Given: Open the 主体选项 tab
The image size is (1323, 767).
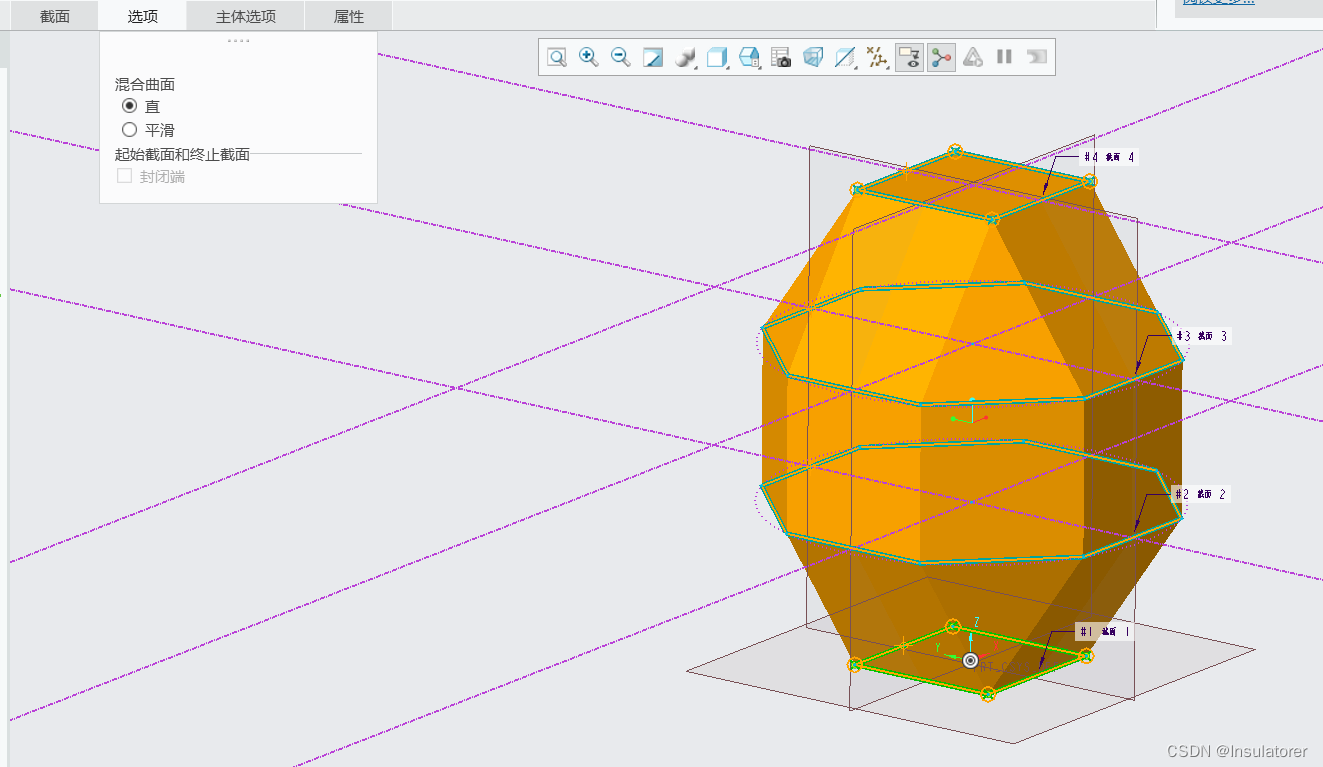Looking at the screenshot, I should [x=246, y=16].
